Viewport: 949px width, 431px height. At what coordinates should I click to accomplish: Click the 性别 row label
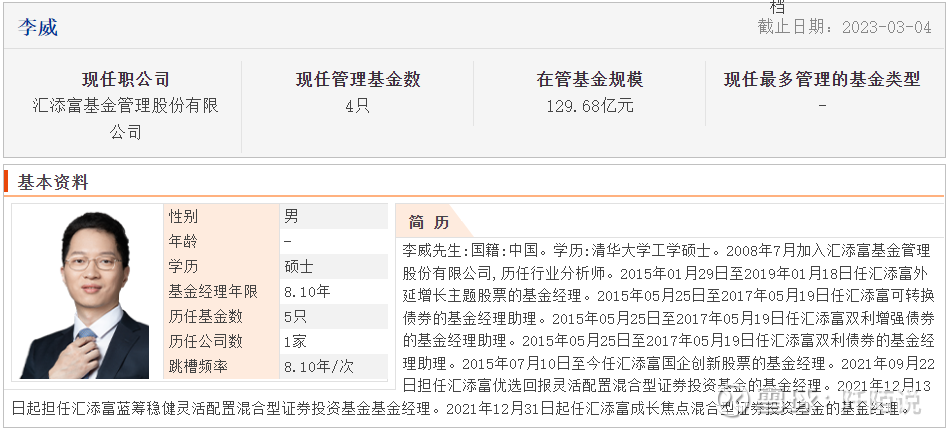pyautogui.click(x=183, y=216)
